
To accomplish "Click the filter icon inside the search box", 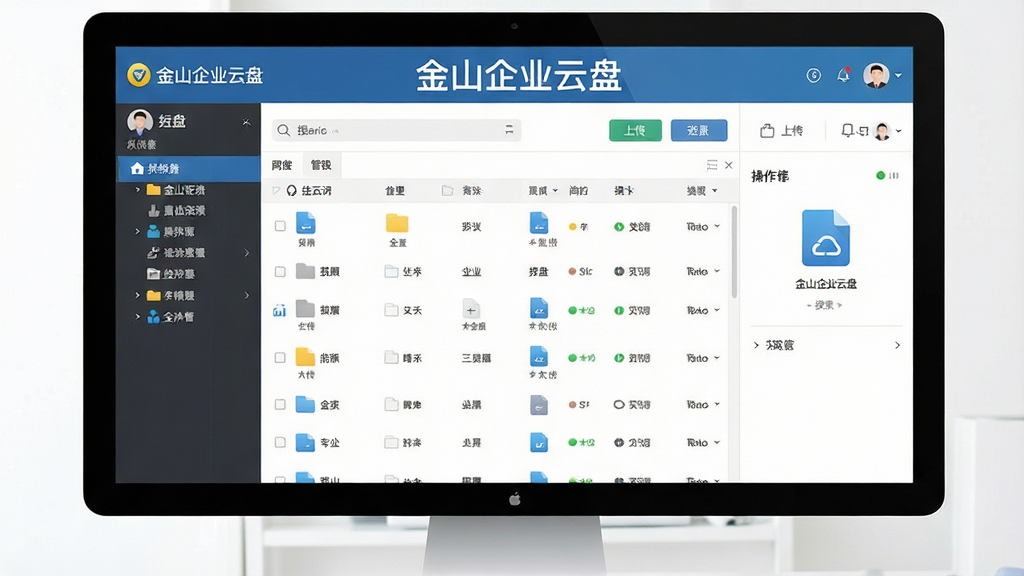I will pyautogui.click(x=509, y=130).
